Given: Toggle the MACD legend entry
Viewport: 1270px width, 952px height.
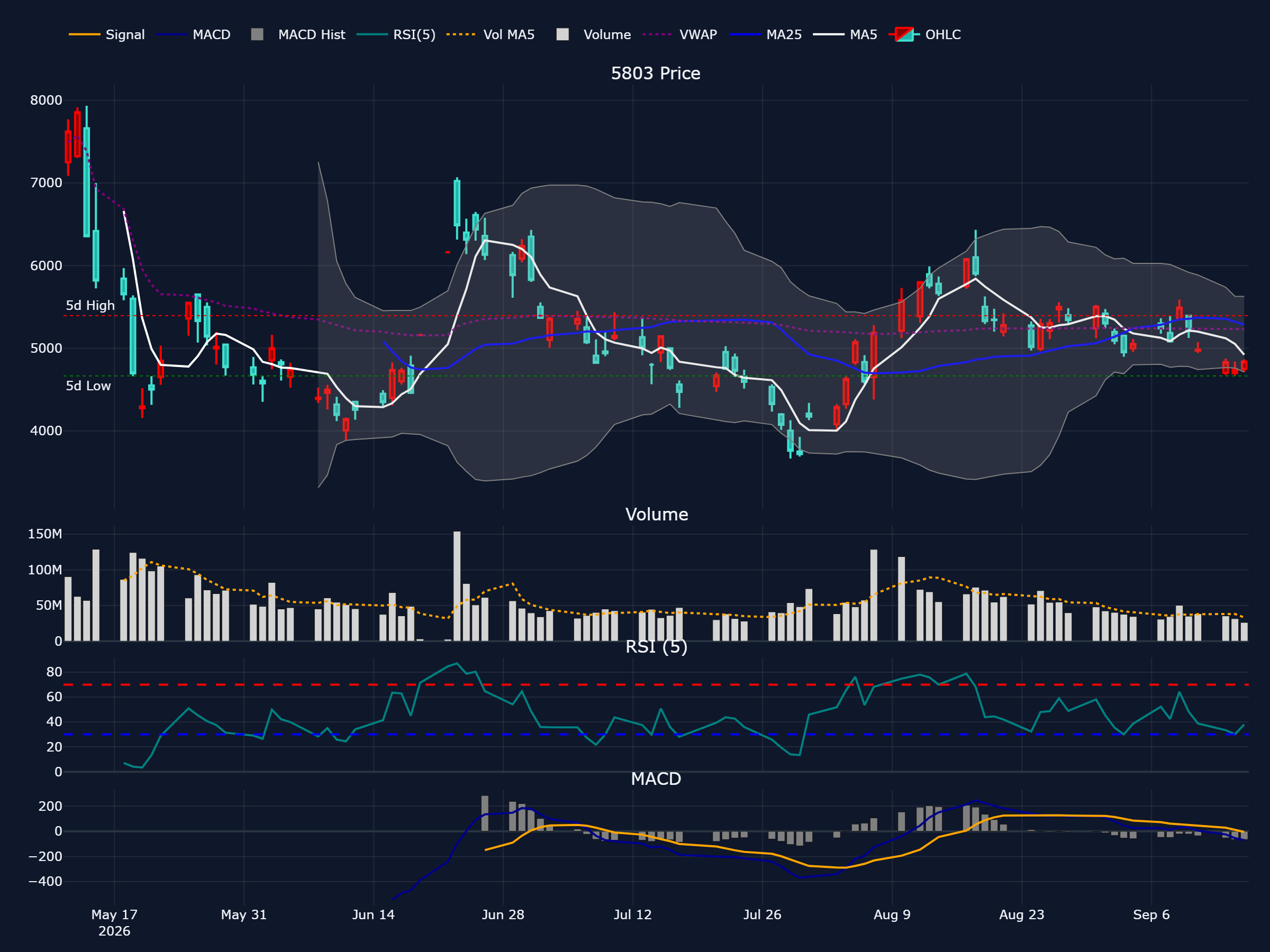Looking at the screenshot, I should click(194, 34).
